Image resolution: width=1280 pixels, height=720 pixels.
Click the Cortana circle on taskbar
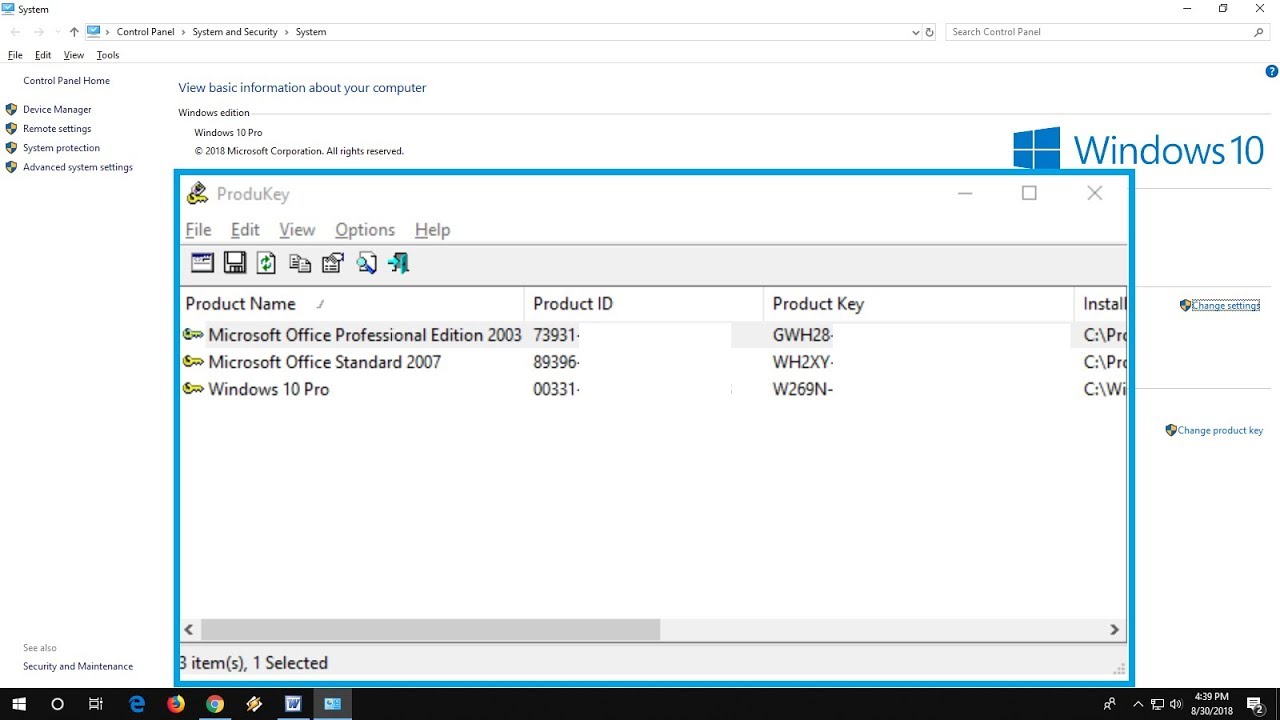57,704
